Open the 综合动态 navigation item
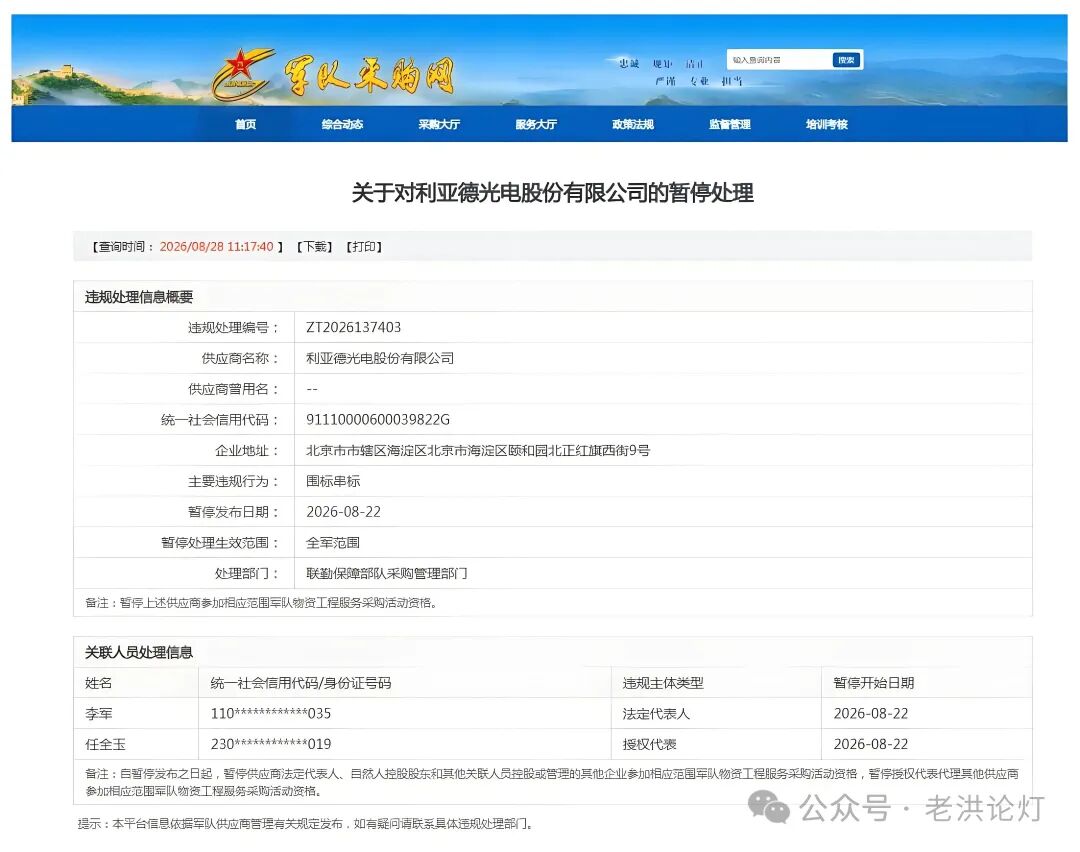1080x852 pixels. tap(342, 125)
